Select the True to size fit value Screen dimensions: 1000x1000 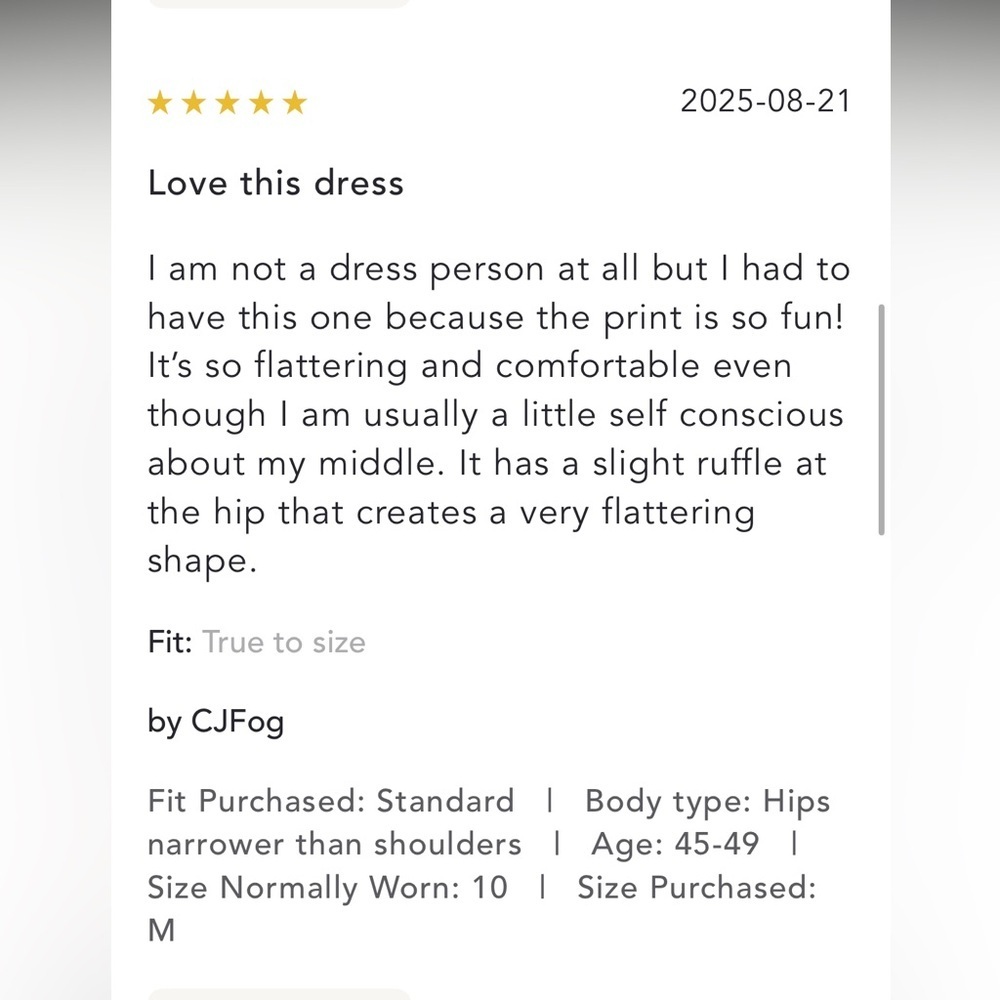pos(284,642)
